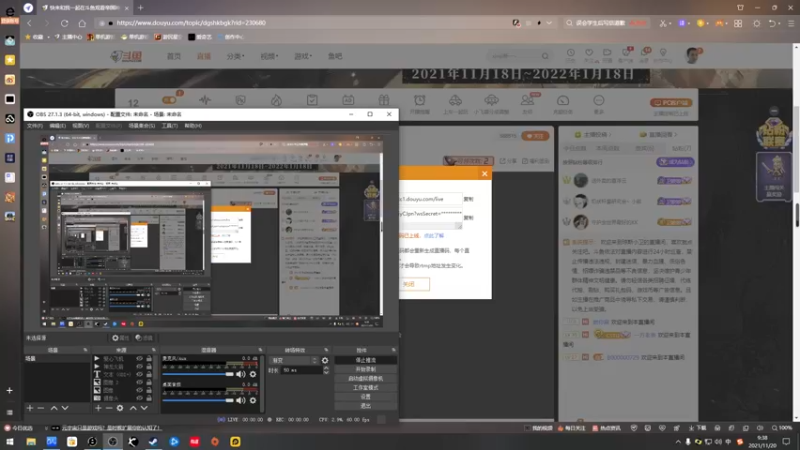Viewport: 800px width, 450px height.
Task: Open microphone/Aux audio gear settings
Action: [x=253, y=374]
